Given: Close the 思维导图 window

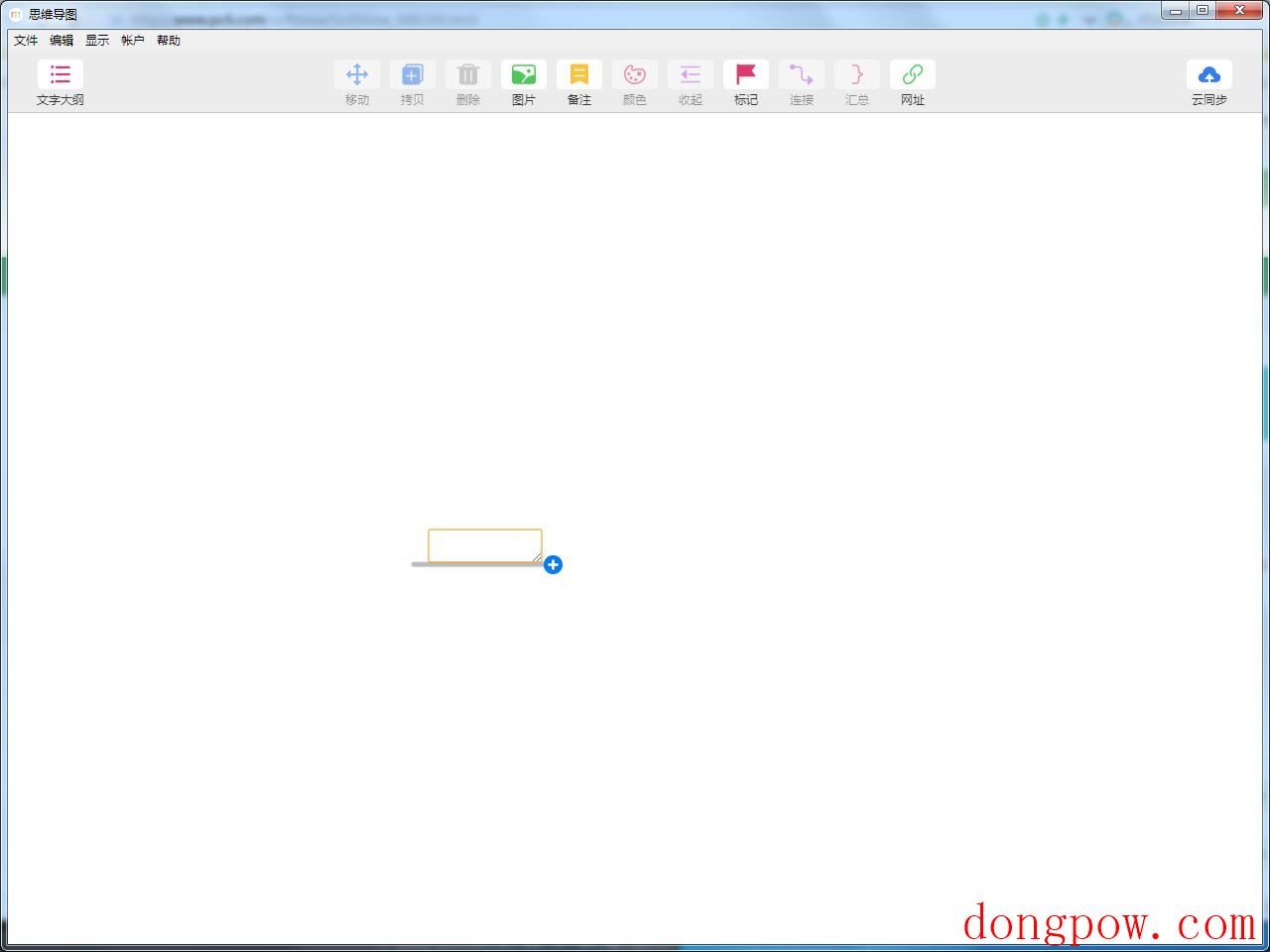Looking at the screenshot, I should 1239,11.
